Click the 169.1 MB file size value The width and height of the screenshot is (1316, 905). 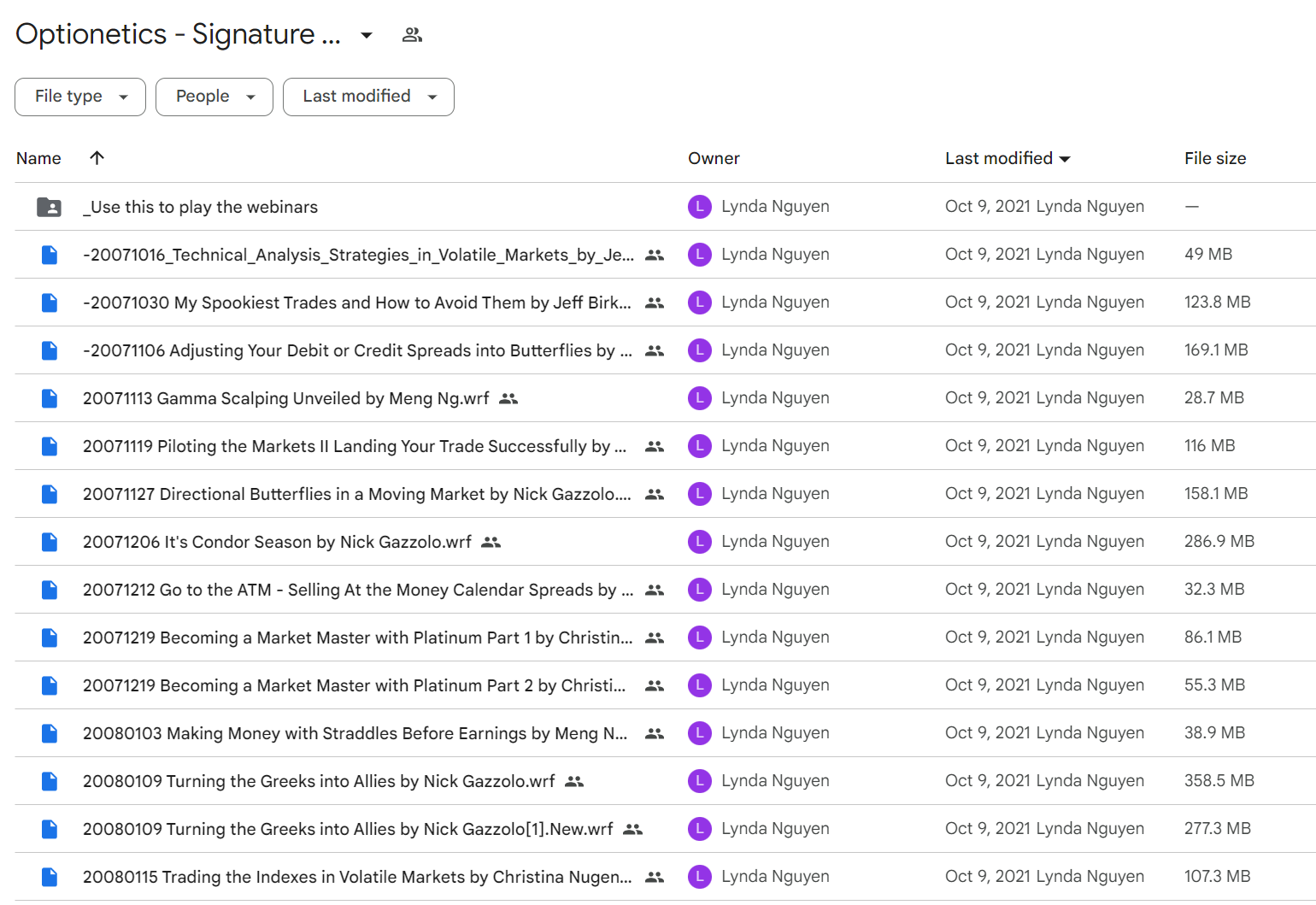click(x=1216, y=350)
